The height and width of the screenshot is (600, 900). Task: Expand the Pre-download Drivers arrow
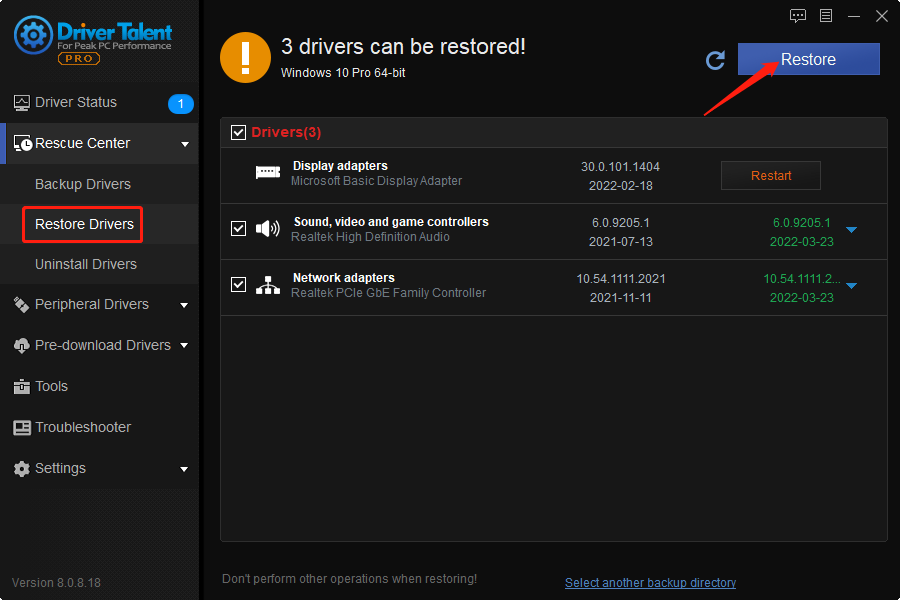pyautogui.click(x=184, y=346)
